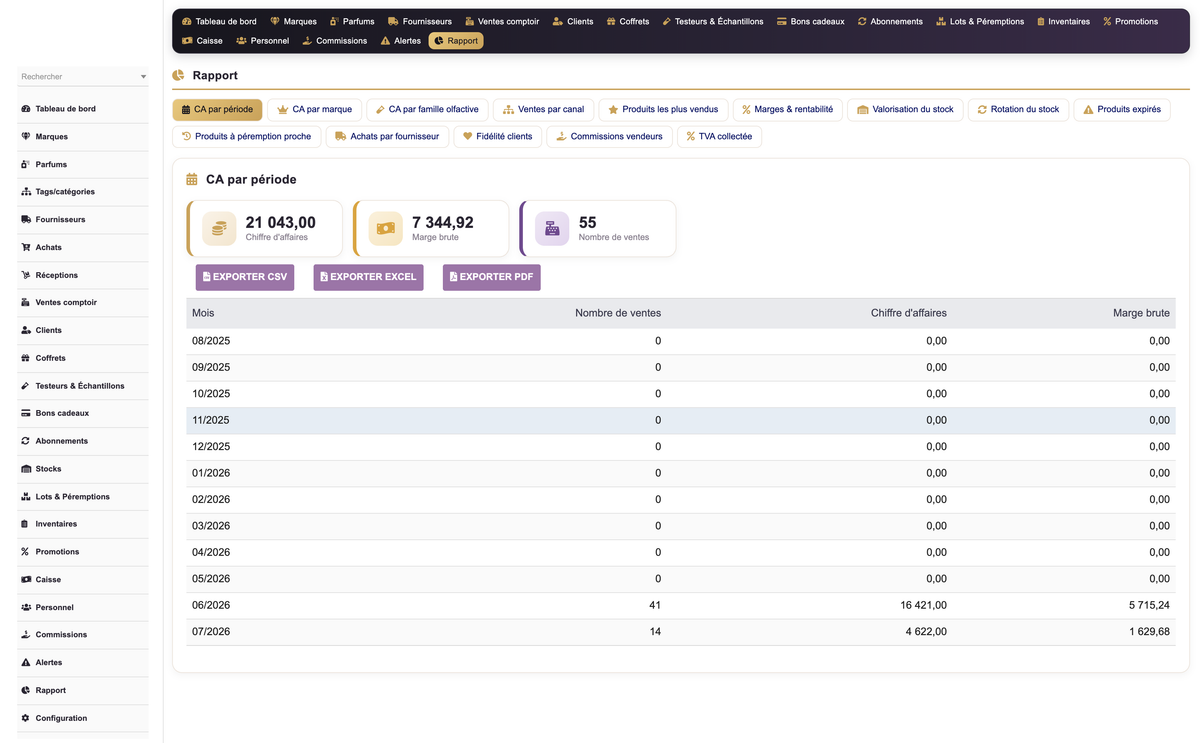The height and width of the screenshot is (743, 1200).
Task: View the Commissions vendeurs tab
Action: click(x=609, y=137)
